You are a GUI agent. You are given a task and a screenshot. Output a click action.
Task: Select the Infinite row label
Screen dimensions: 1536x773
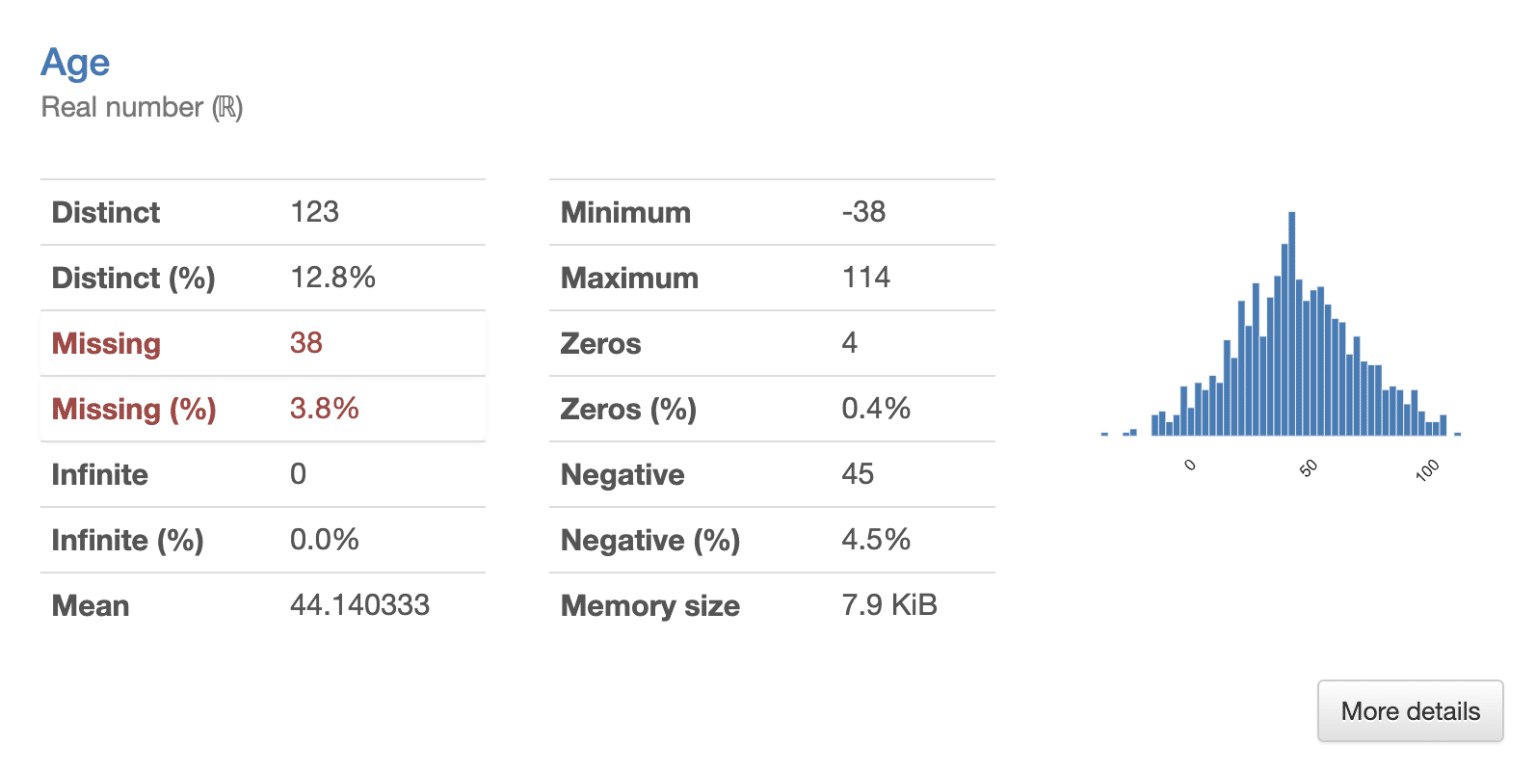point(100,474)
